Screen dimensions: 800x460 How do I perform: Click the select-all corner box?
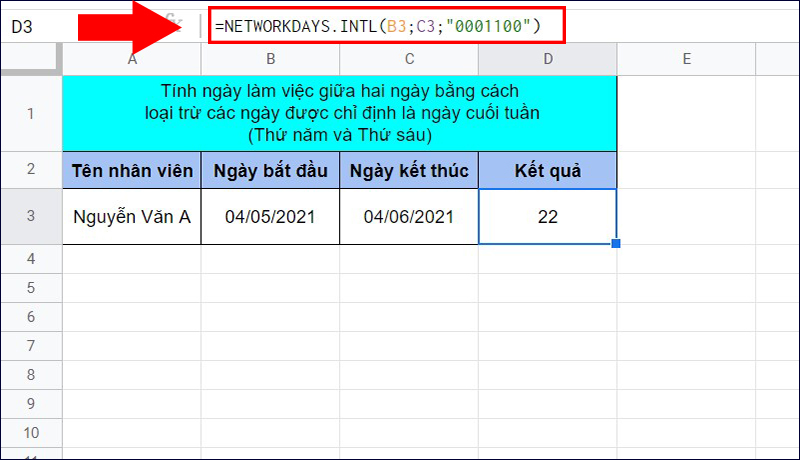(x=31, y=59)
